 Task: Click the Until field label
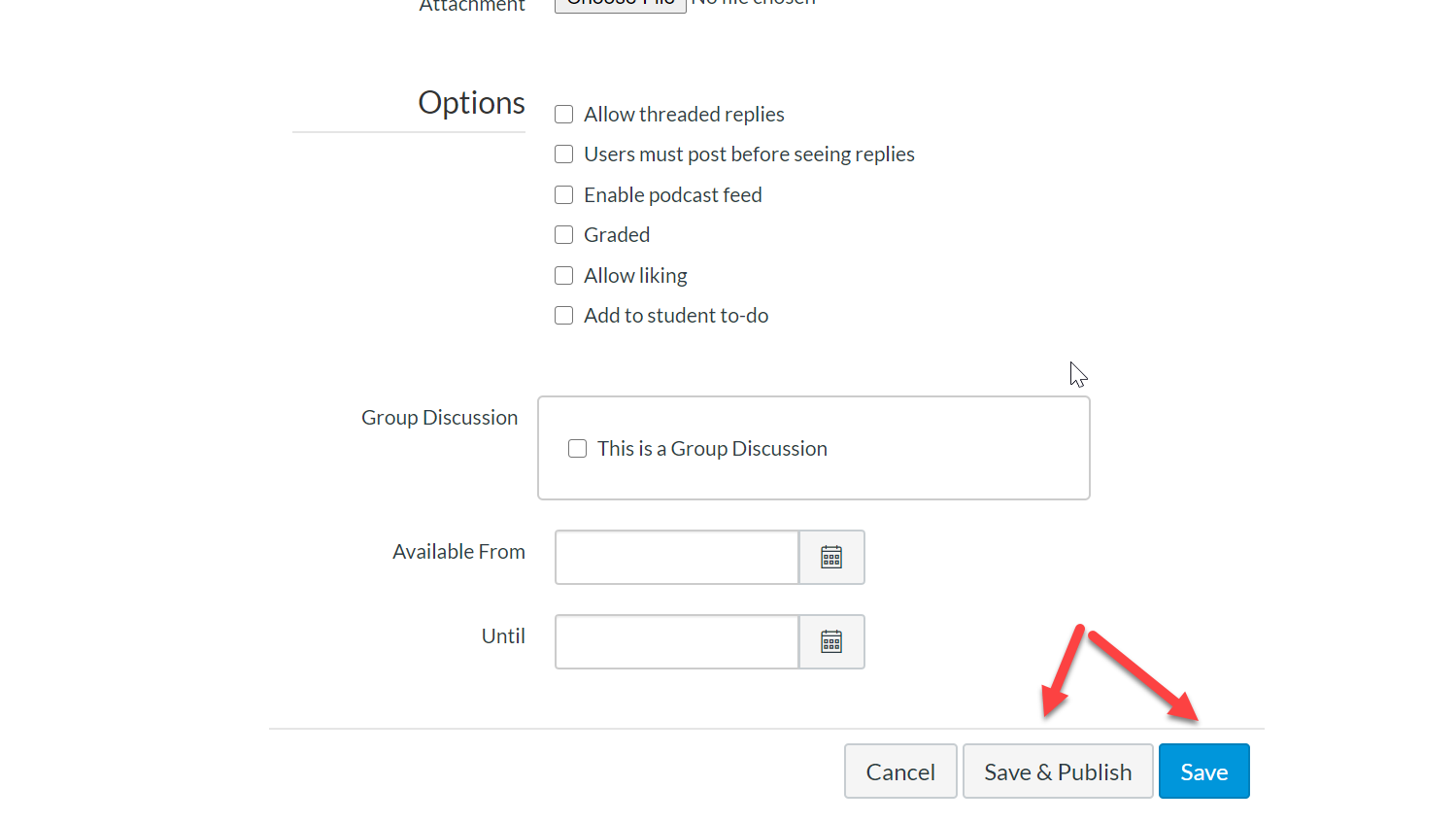point(503,636)
